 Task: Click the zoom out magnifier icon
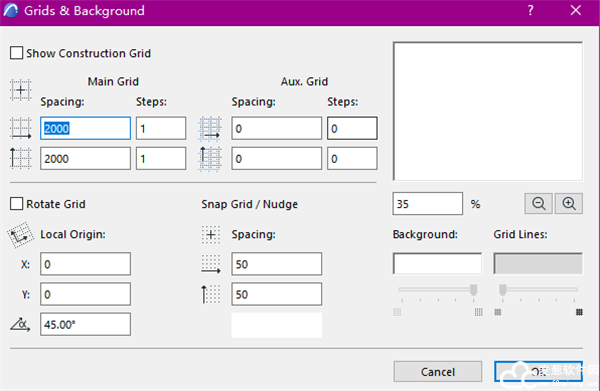pyautogui.click(x=538, y=204)
